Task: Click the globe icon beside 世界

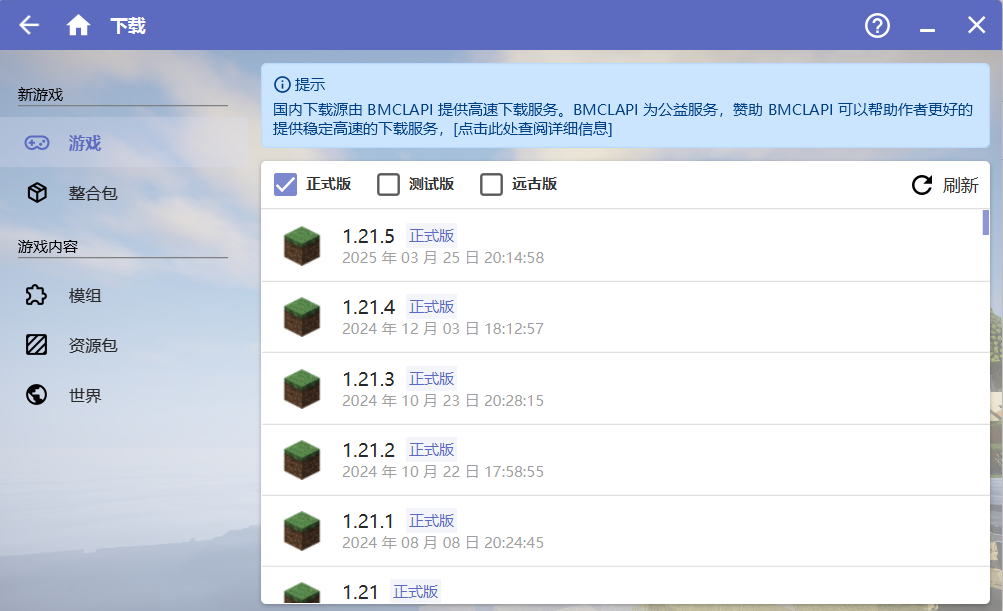Action: pos(36,395)
